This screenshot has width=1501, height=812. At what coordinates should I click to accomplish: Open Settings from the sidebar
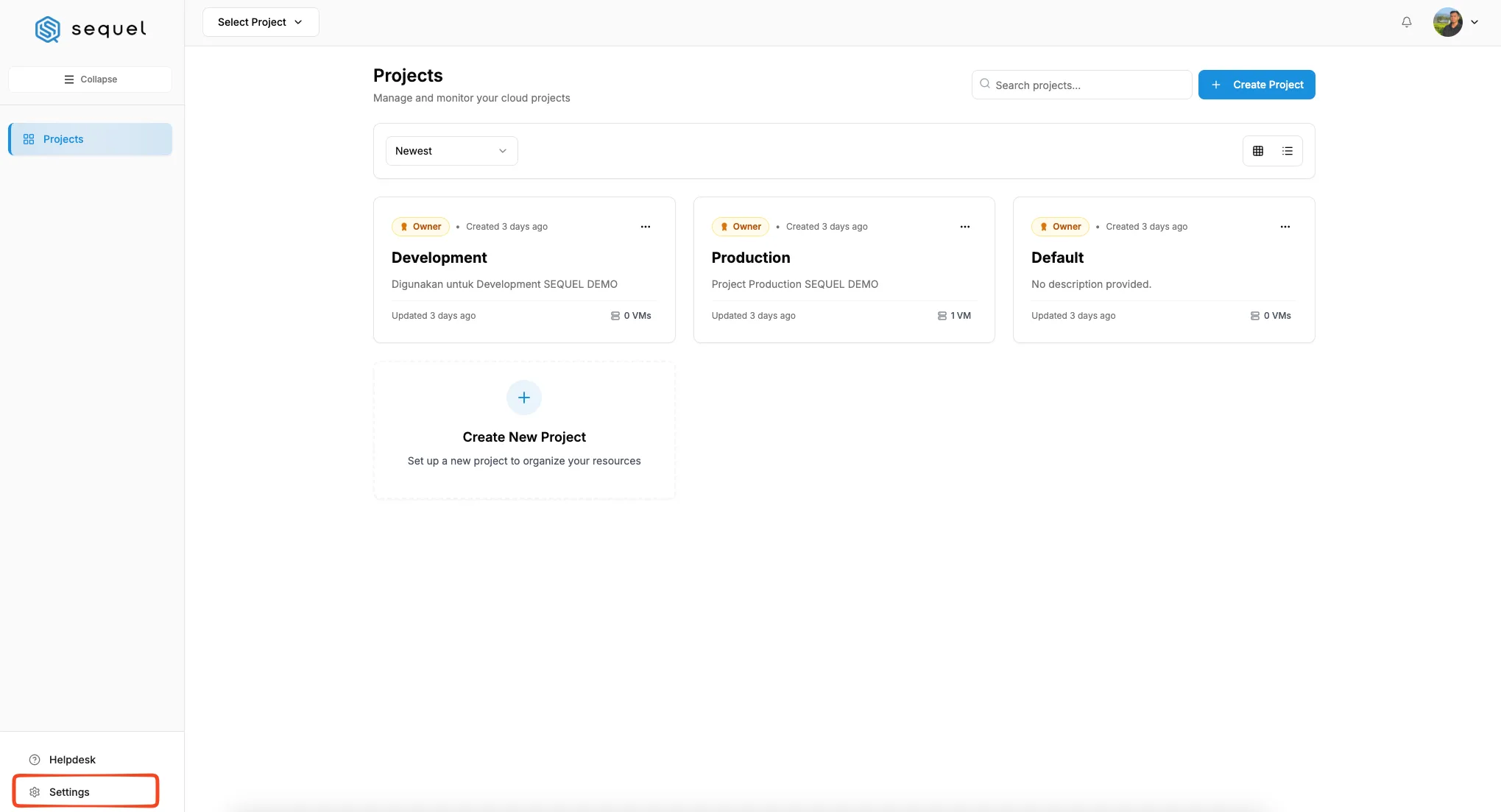tap(86, 792)
